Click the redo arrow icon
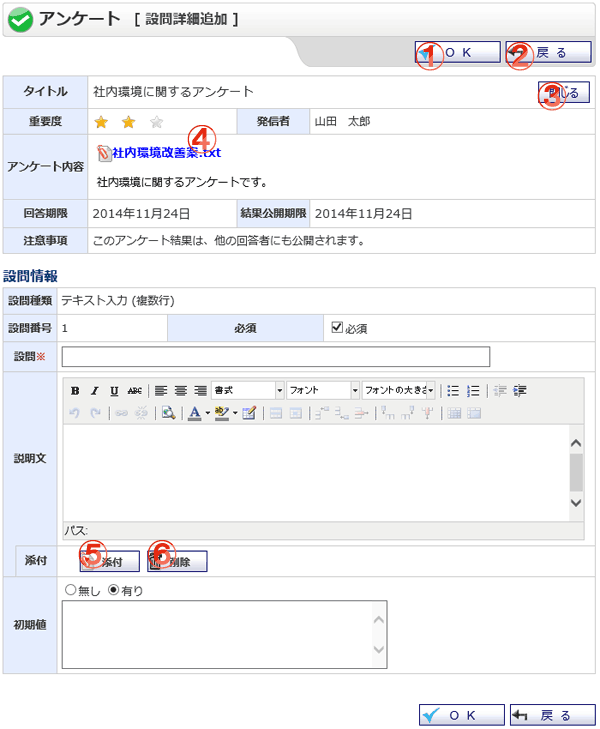Screen dimensions: 600x729 click(x=95, y=413)
